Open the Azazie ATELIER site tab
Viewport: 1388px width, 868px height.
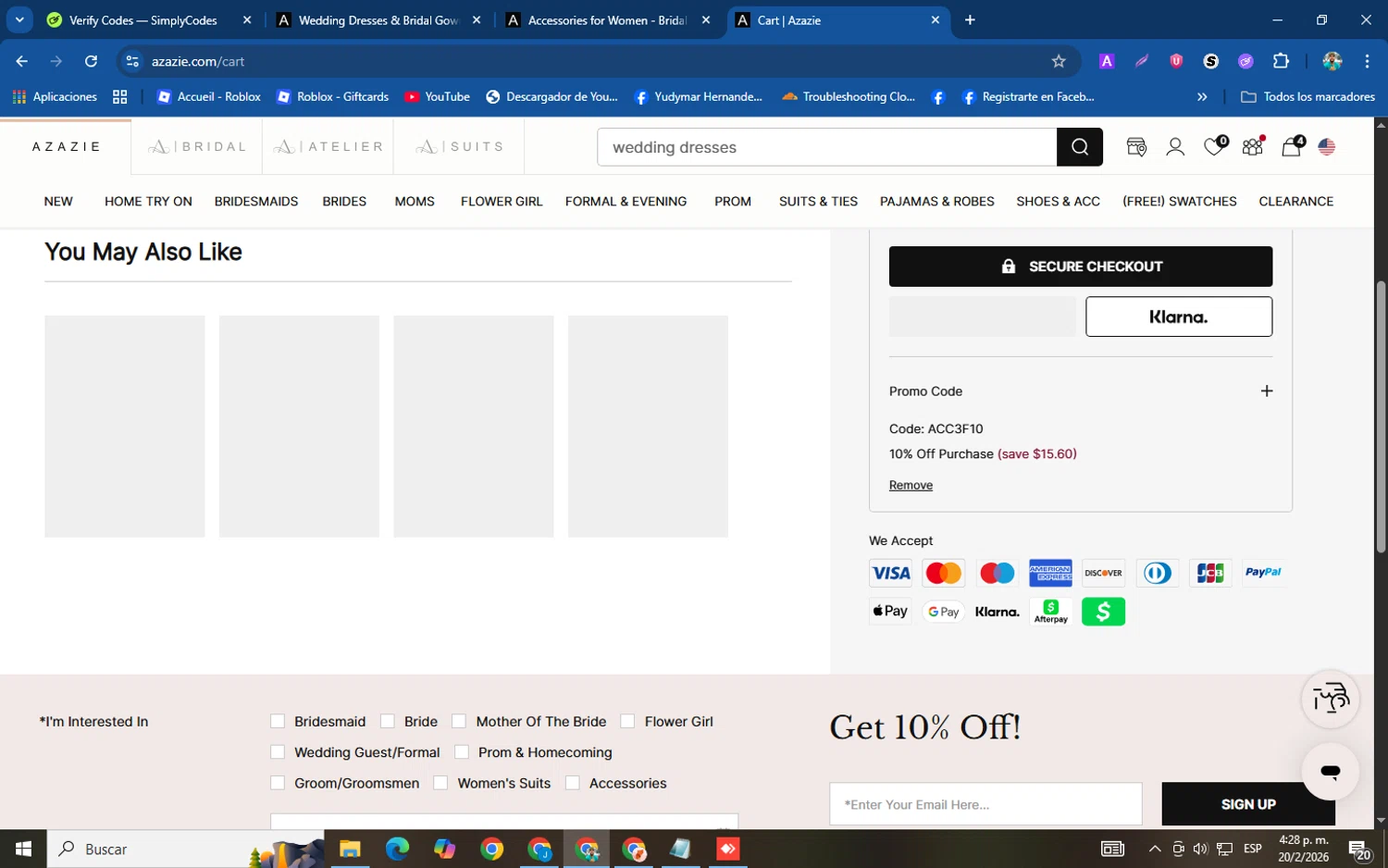click(328, 147)
